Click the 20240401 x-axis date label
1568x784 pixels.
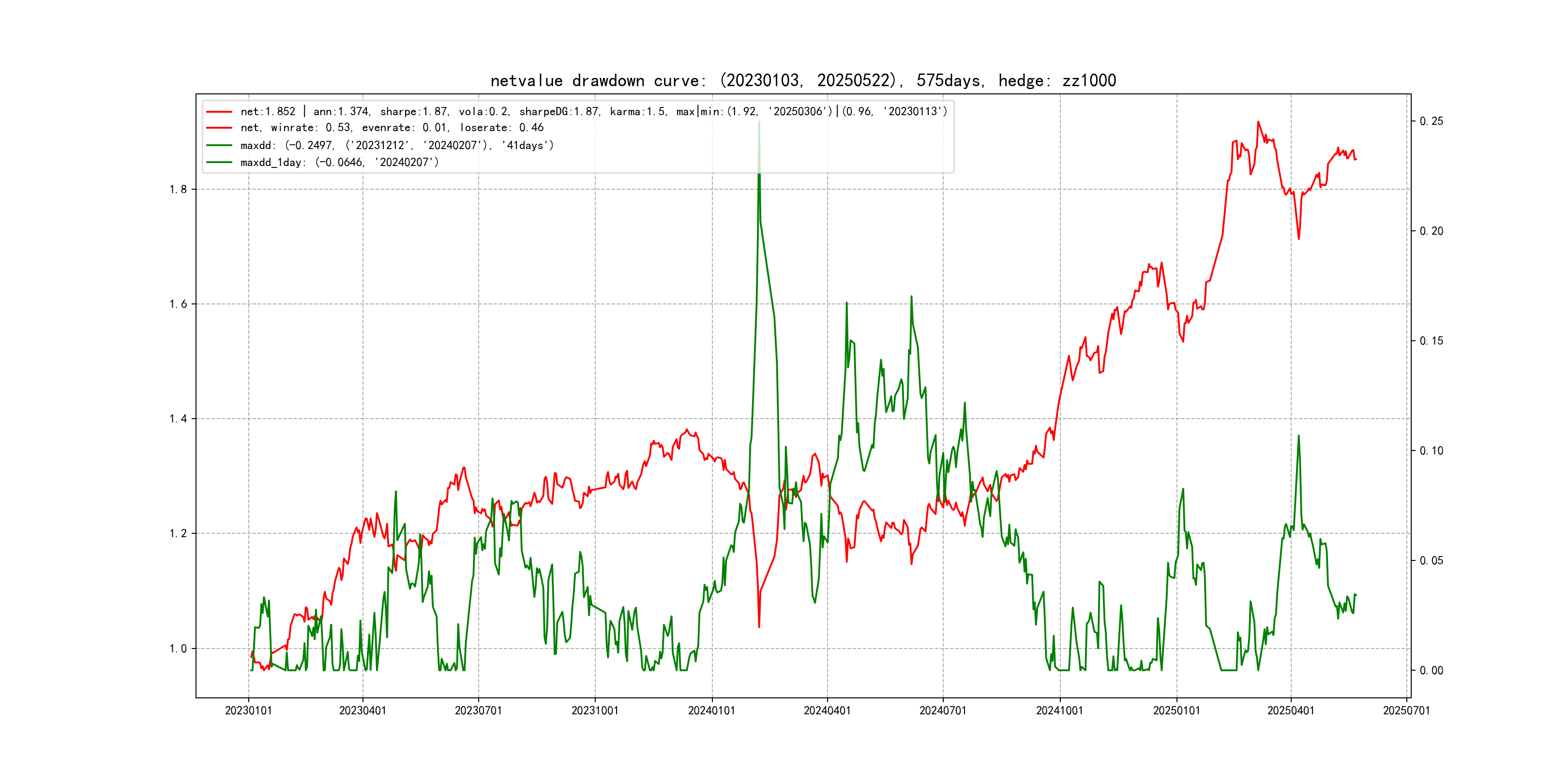coord(827,710)
